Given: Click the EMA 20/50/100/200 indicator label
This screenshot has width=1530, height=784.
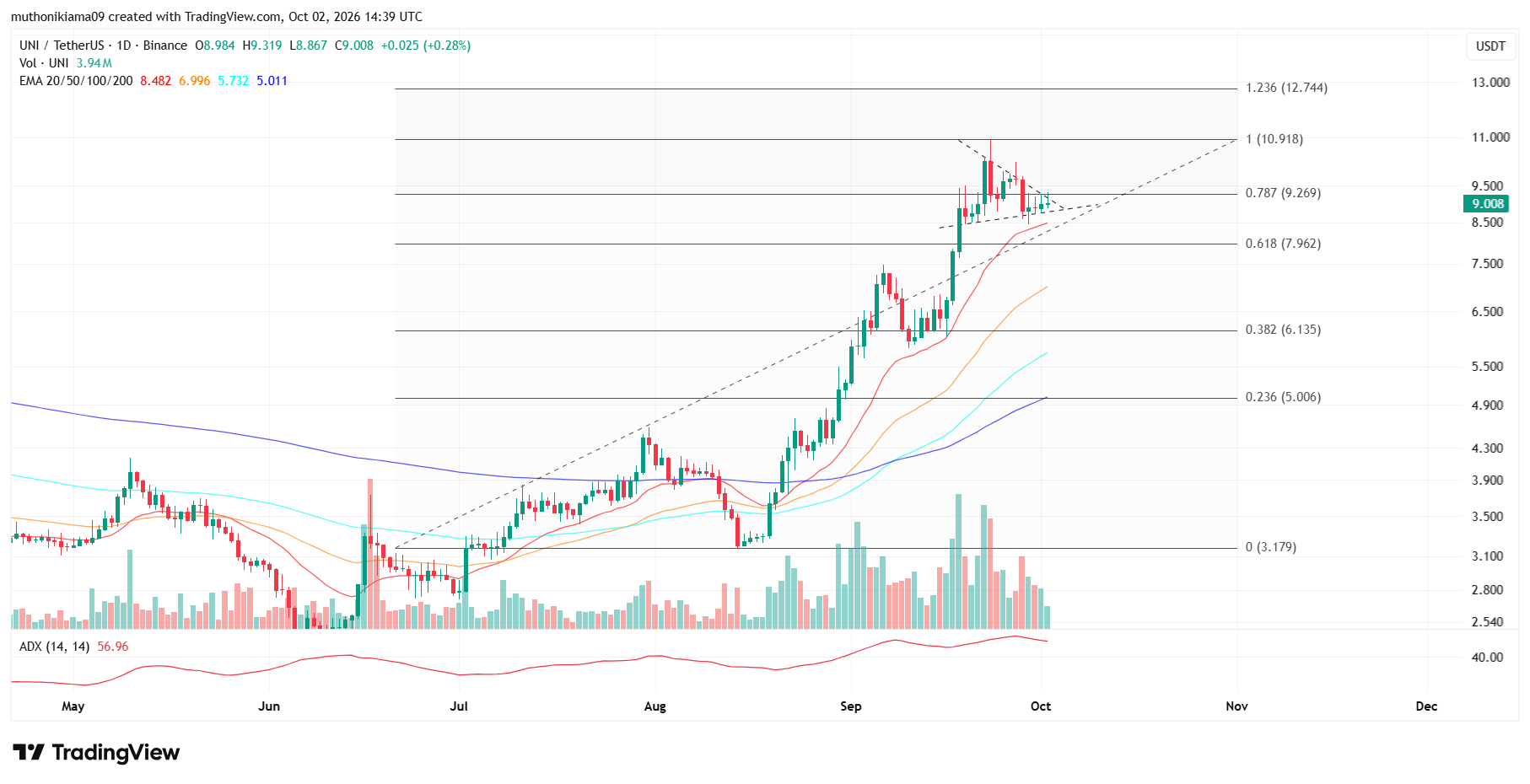Looking at the screenshot, I should click(76, 81).
